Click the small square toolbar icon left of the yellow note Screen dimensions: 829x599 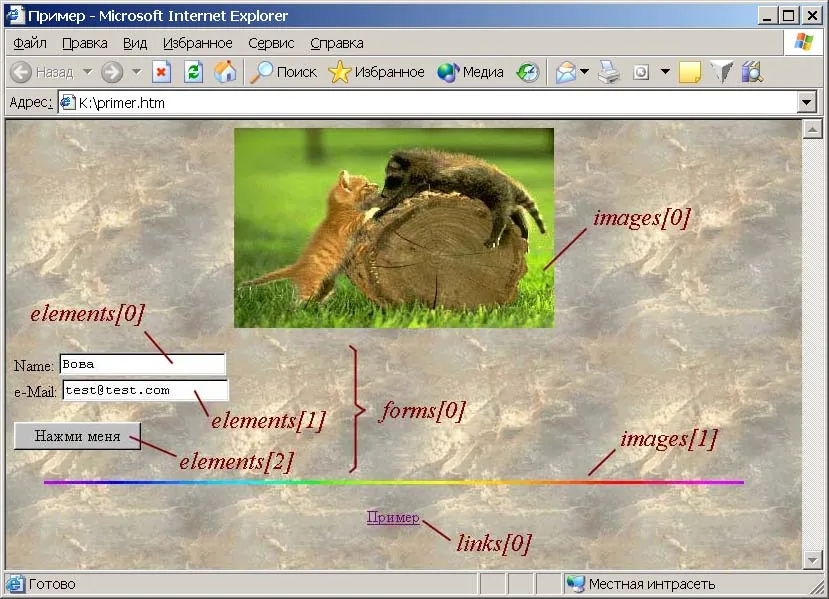641,72
